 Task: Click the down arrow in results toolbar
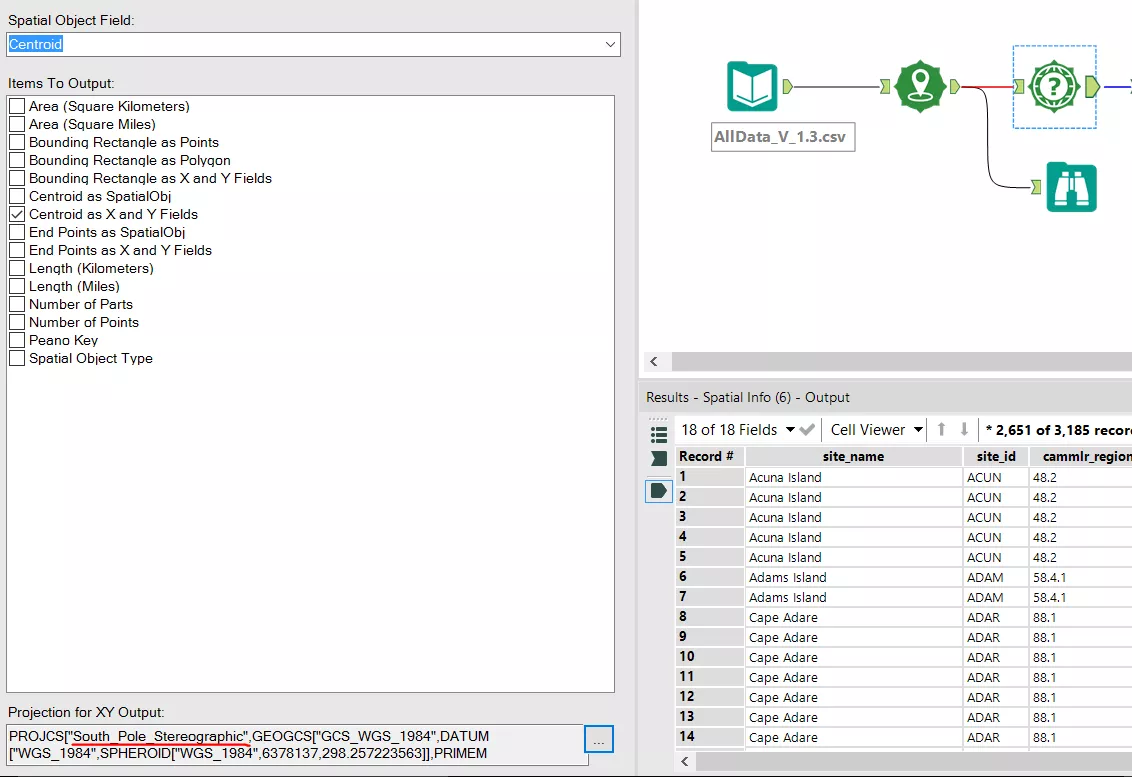pyautogui.click(x=964, y=430)
